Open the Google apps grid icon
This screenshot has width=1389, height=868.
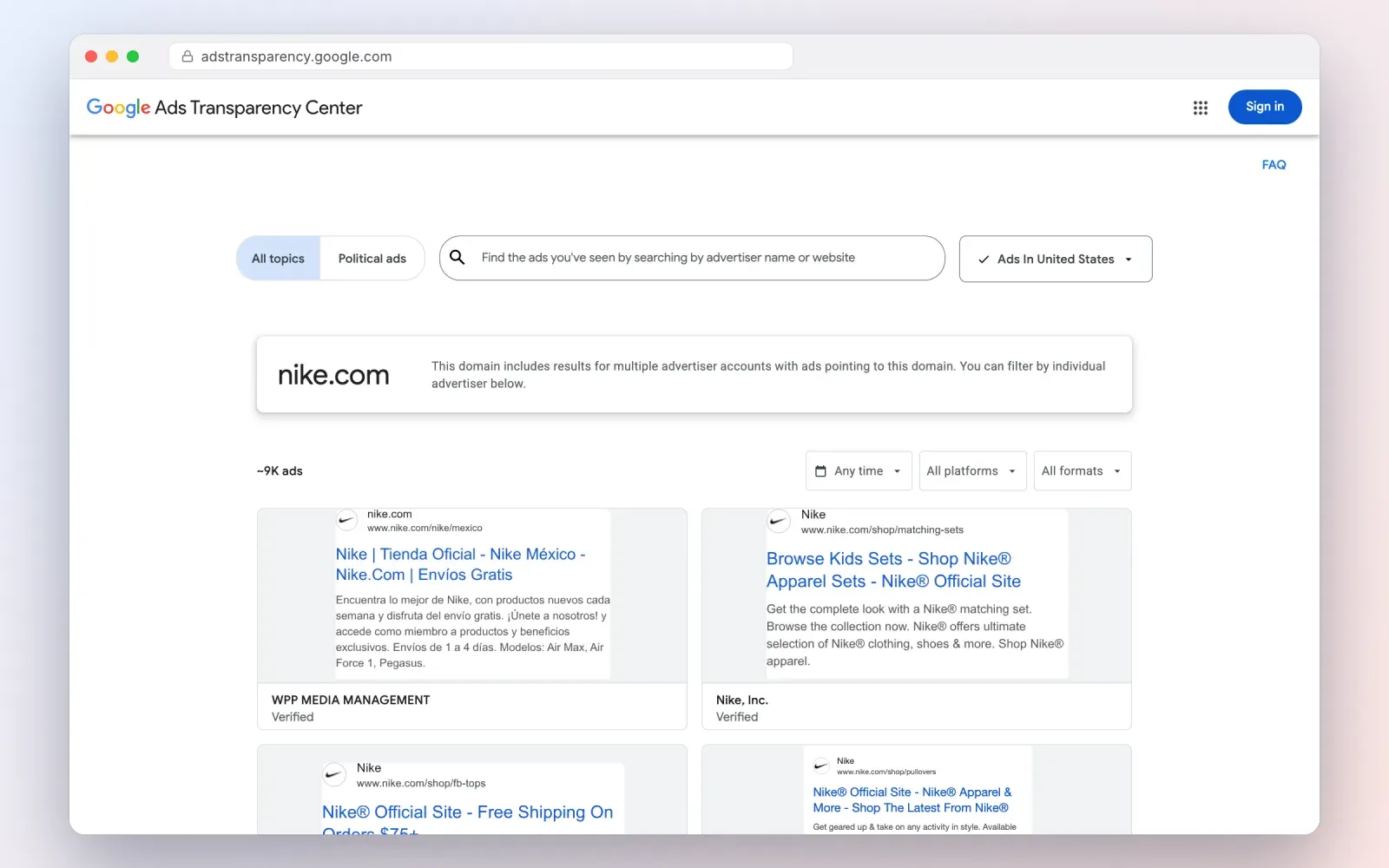[x=1201, y=108]
